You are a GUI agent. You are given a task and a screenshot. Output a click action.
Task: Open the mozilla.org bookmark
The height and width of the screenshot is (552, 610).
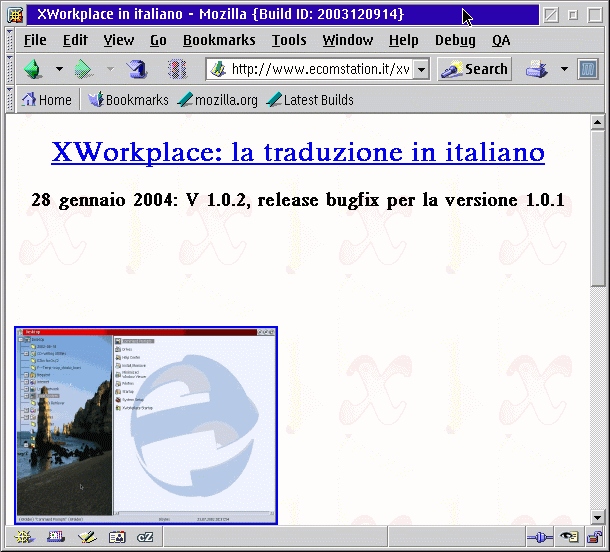coord(217,100)
